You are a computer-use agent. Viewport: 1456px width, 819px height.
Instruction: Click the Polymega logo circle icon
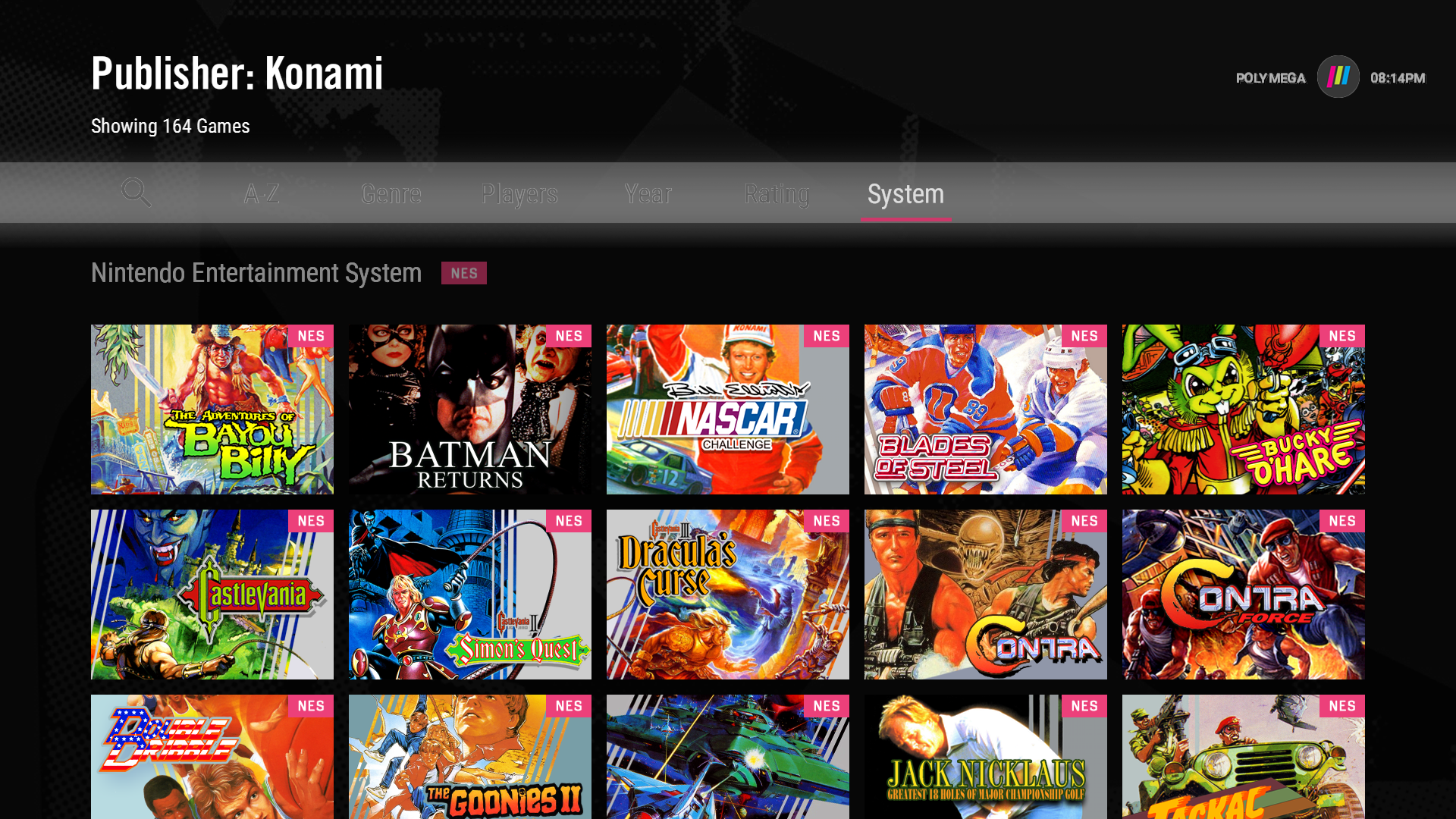[1338, 77]
